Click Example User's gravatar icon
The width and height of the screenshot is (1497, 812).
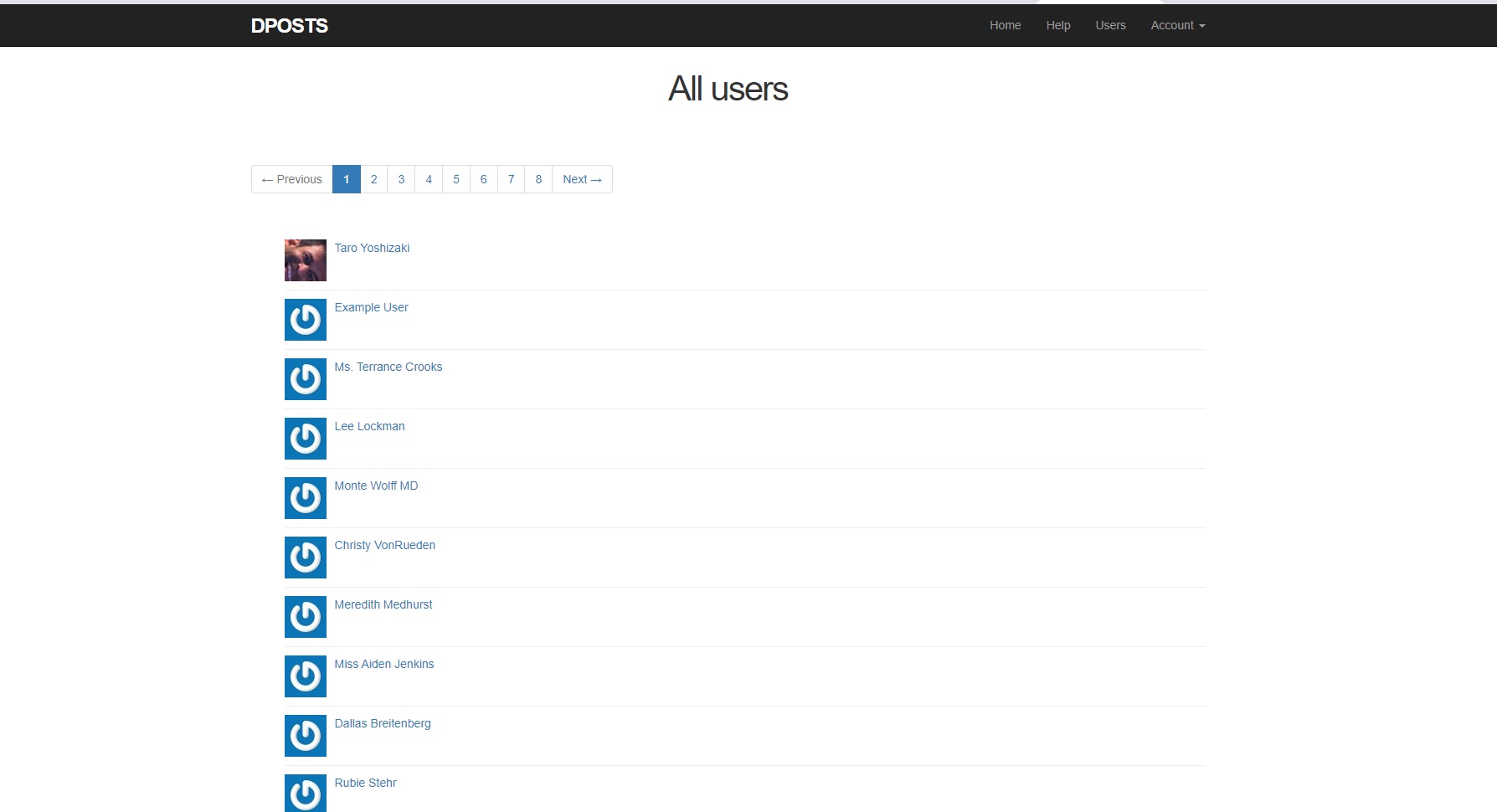coord(305,320)
